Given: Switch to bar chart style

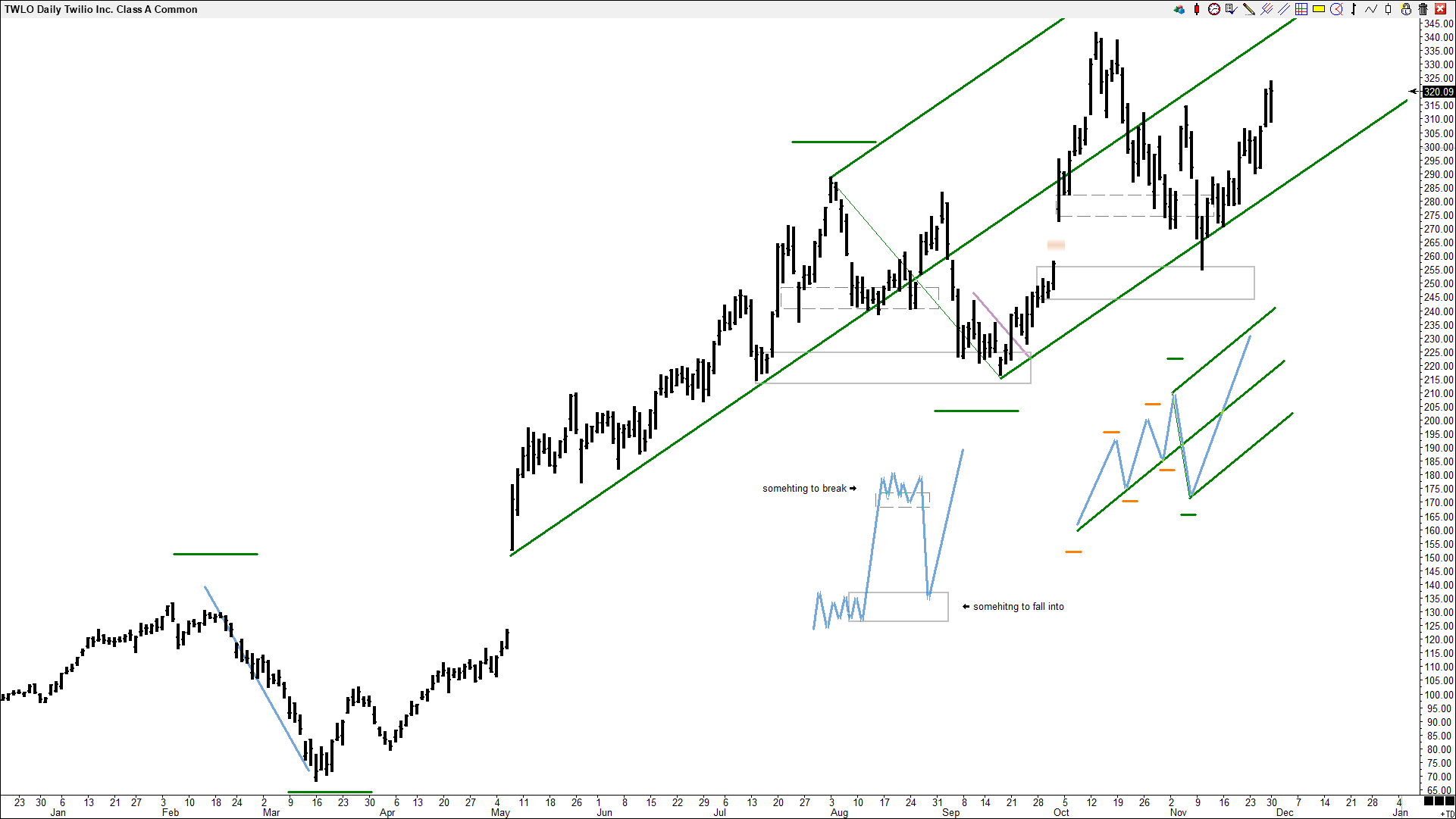Looking at the screenshot, I should [x=1354, y=9].
